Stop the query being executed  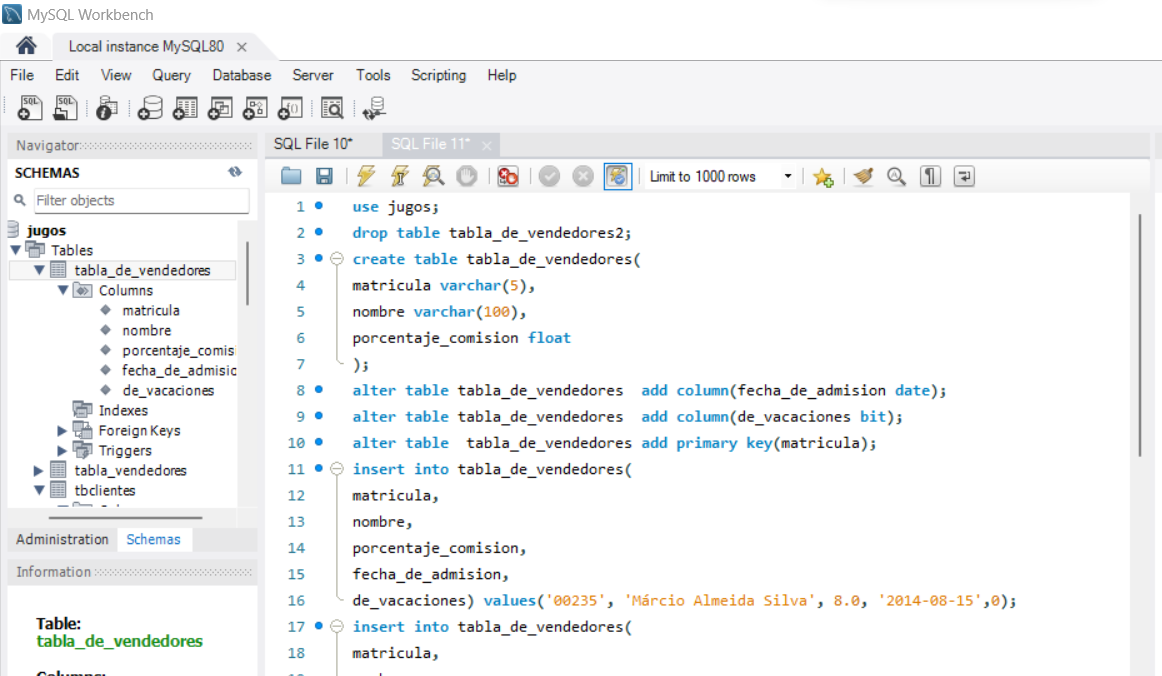coord(467,176)
